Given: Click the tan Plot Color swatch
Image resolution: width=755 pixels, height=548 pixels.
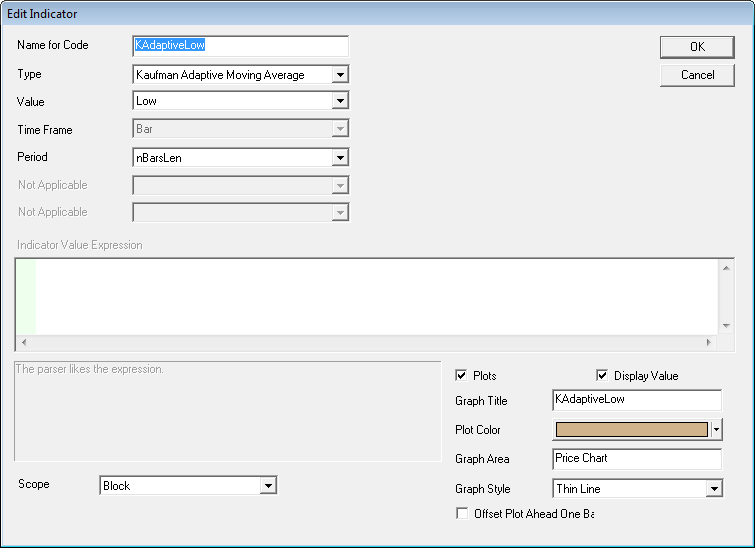Looking at the screenshot, I should [631, 430].
